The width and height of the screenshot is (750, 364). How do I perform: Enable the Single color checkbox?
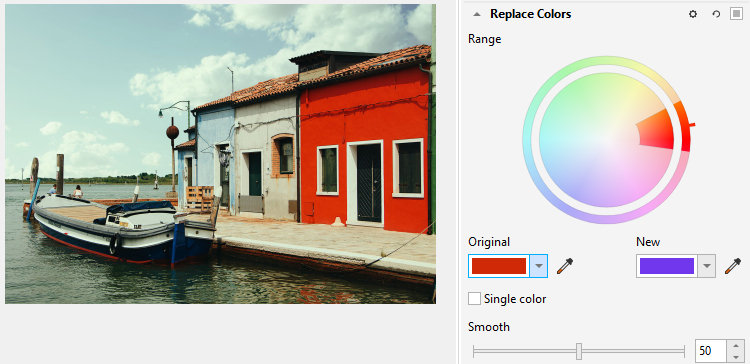click(x=474, y=299)
